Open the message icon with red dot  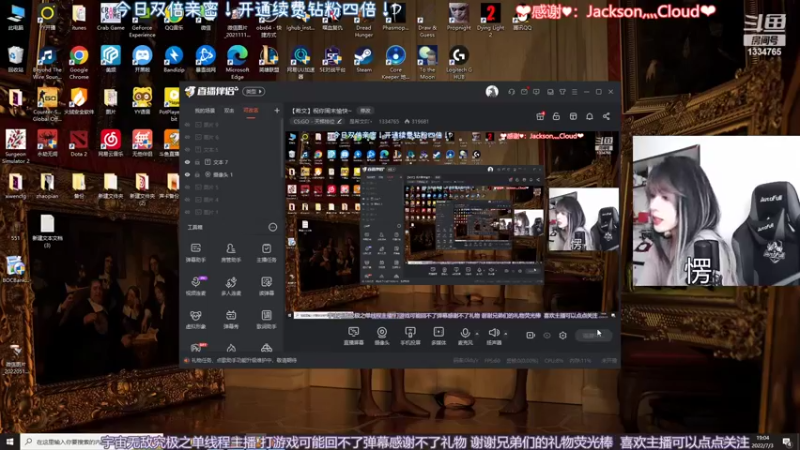(524, 92)
